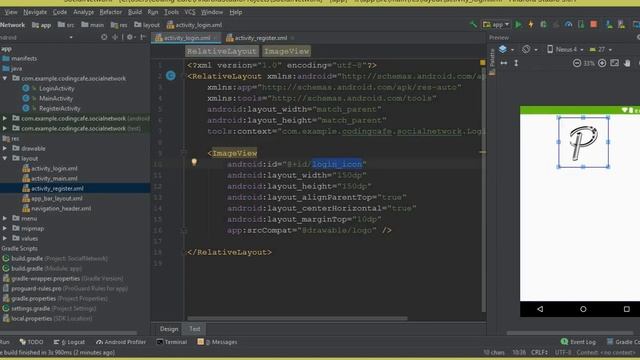The image size is (640, 360).
Task: Open the Event Log
Action: (578, 342)
